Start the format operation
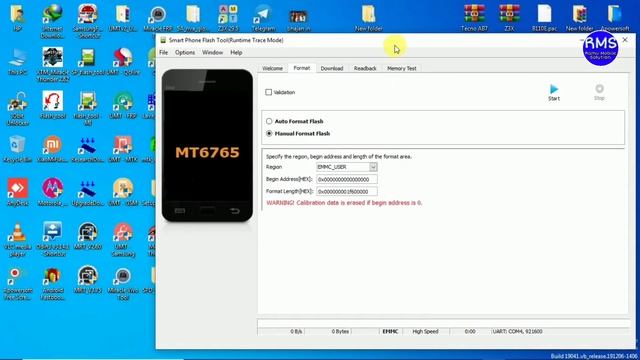Screen dimensions: 640x360 pos(554,92)
